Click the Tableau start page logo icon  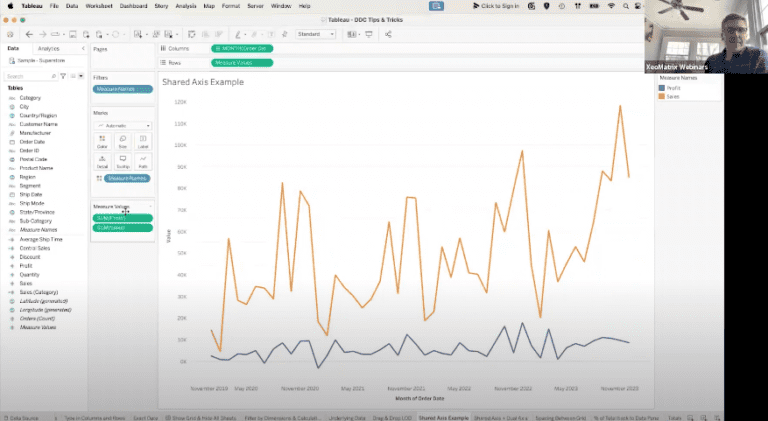[10, 34]
